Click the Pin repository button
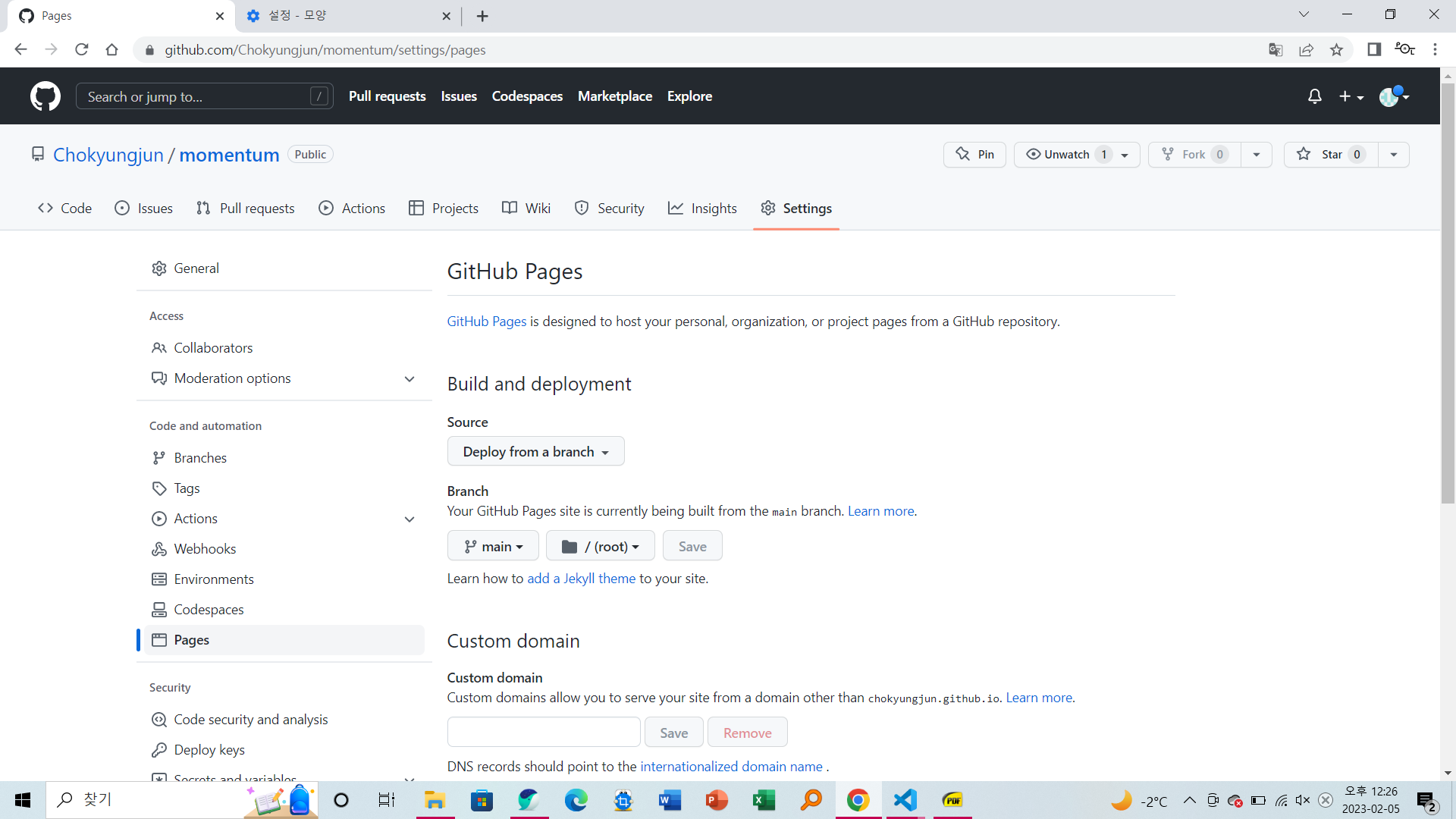Viewport: 1456px width, 819px height. [974, 155]
